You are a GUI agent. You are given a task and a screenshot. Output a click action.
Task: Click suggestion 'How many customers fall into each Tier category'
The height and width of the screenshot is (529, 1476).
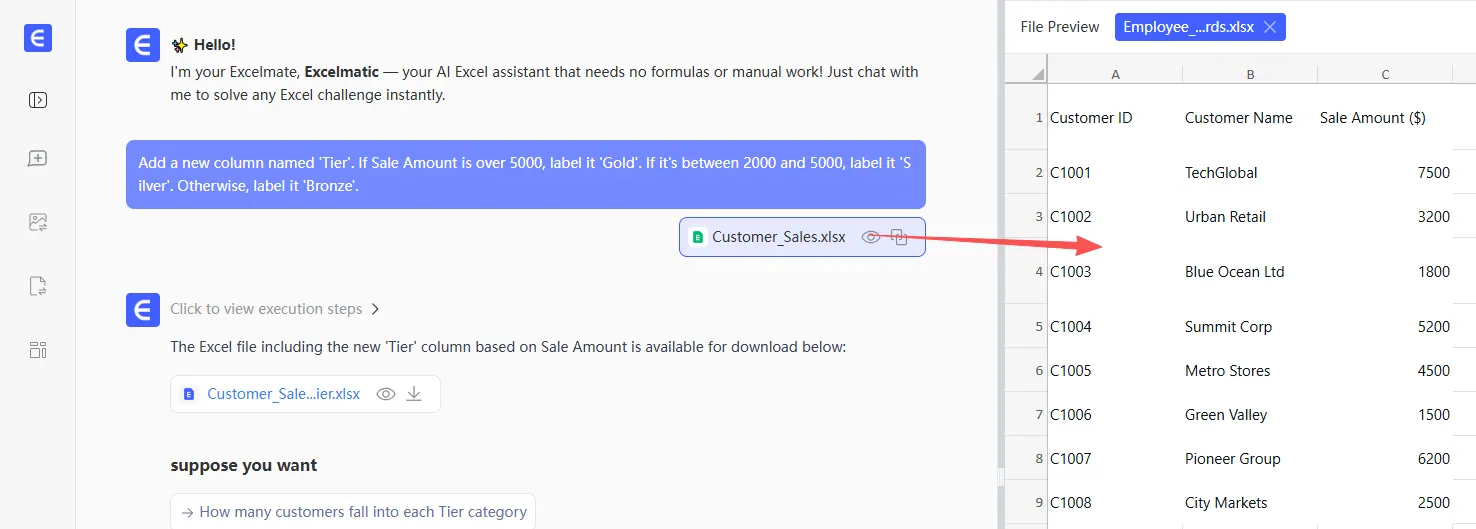[x=353, y=512]
